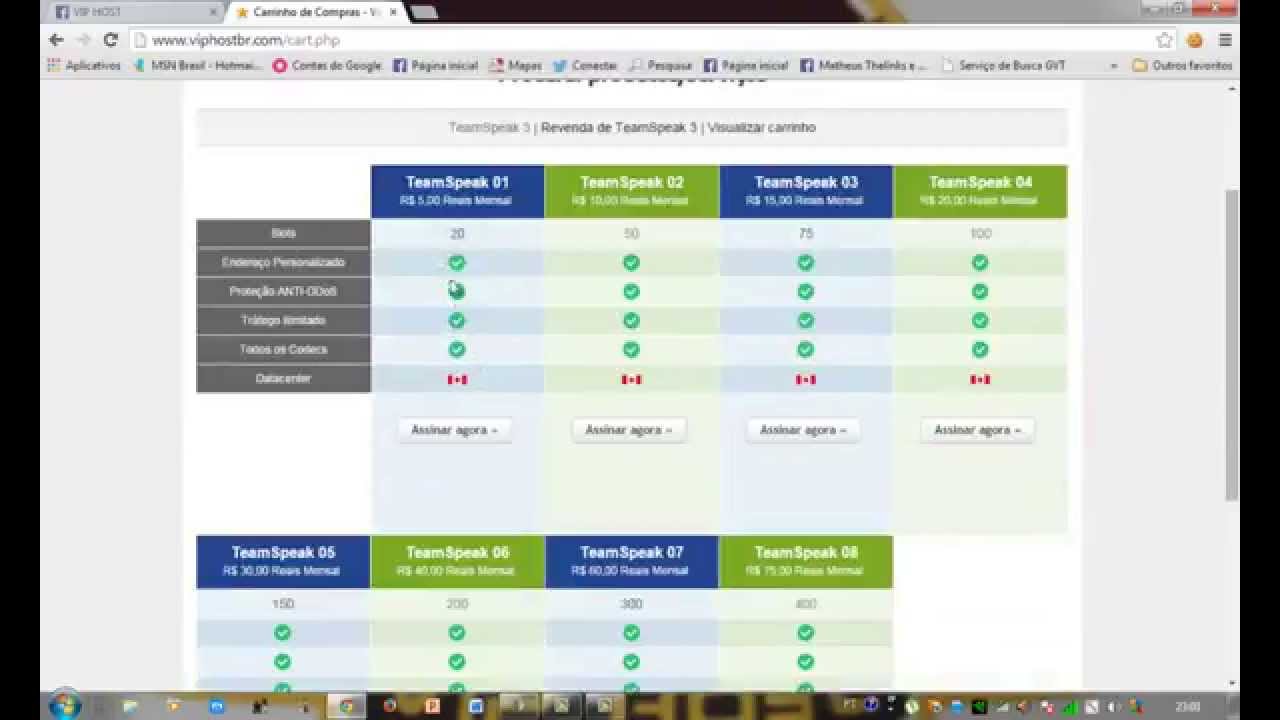Viewport: 1280px width, 720px height.
Task: Open the MSN Brasil - Hotmail bookmark
Action: (x=198, y=65)
